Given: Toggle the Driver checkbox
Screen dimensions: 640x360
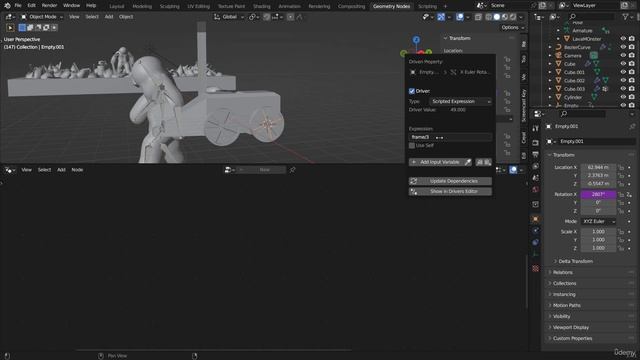Looking at the screenshot, I should tap(412, 91).
